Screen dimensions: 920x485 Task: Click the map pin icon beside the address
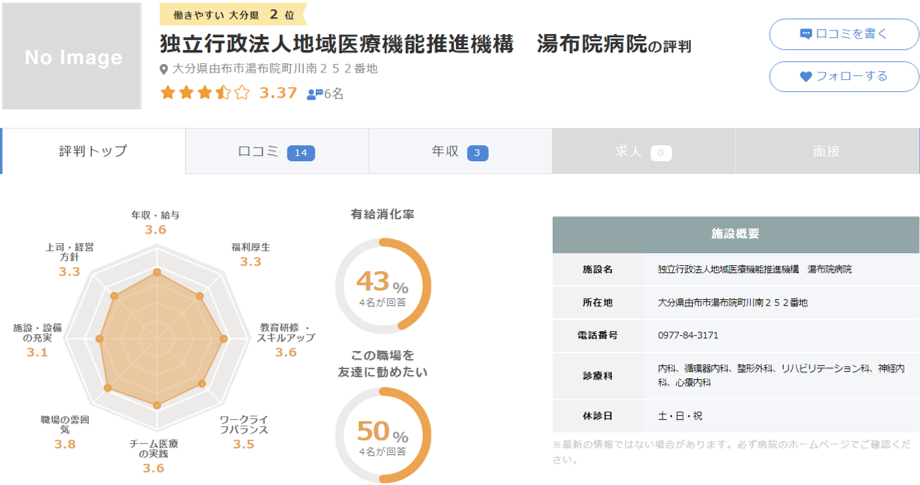coord(164,69)
